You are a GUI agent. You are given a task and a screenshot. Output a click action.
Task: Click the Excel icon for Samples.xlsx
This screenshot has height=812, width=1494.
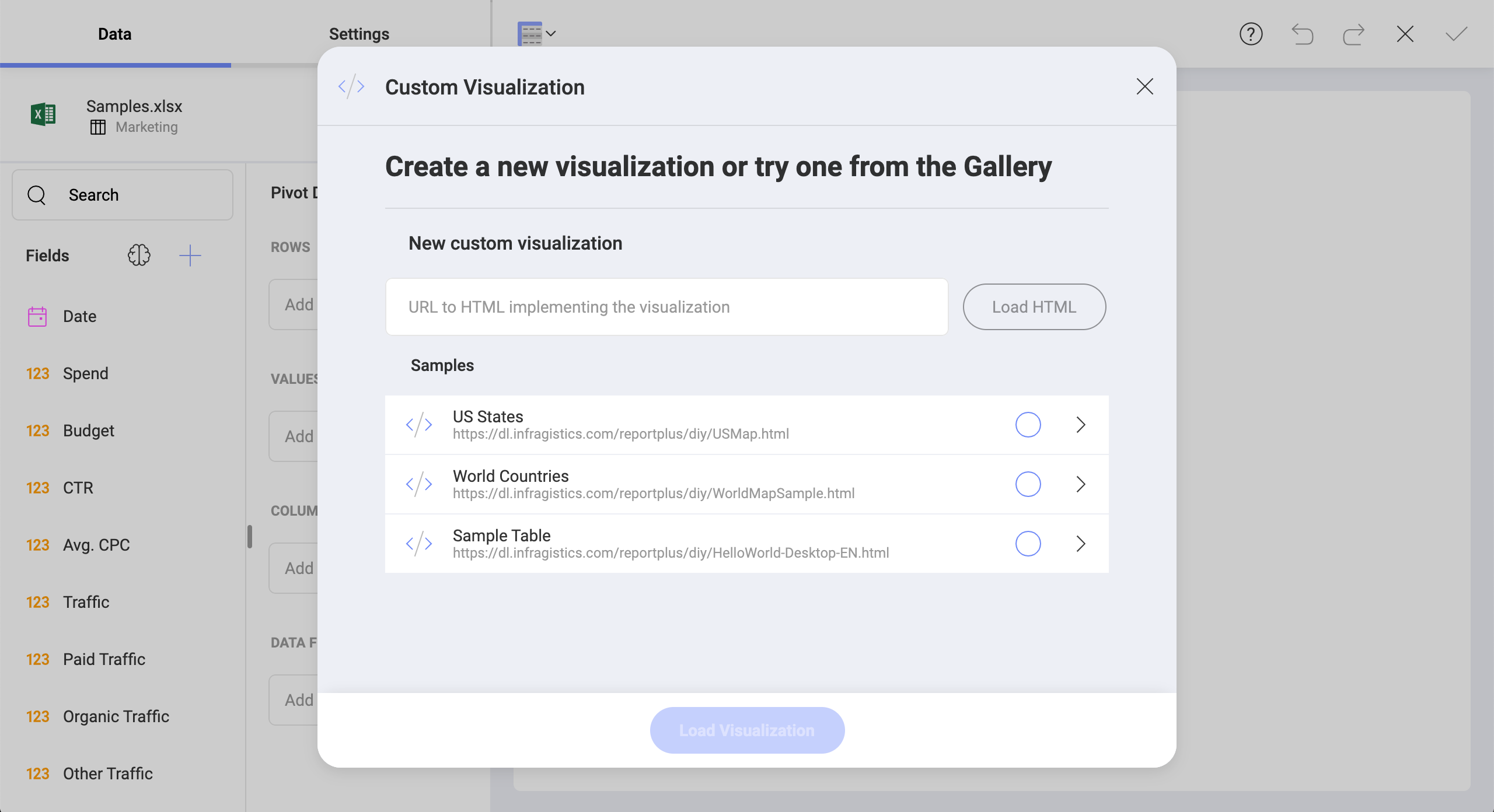(x=43, y=114)
